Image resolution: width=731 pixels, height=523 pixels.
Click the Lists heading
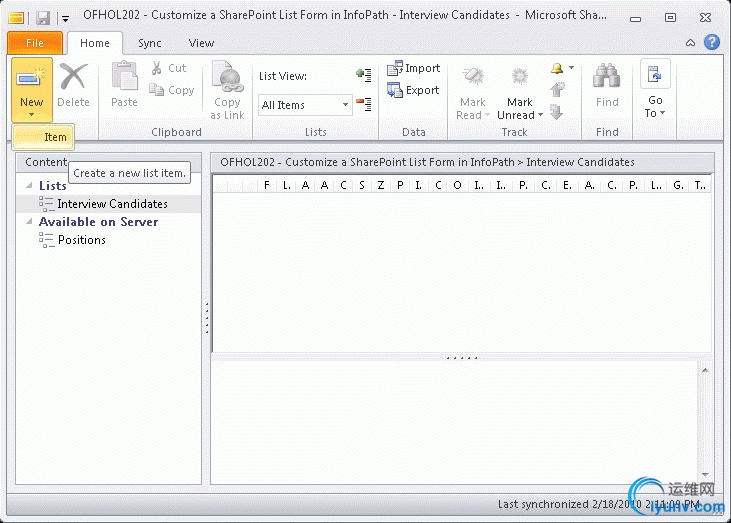tap(53, 186)
